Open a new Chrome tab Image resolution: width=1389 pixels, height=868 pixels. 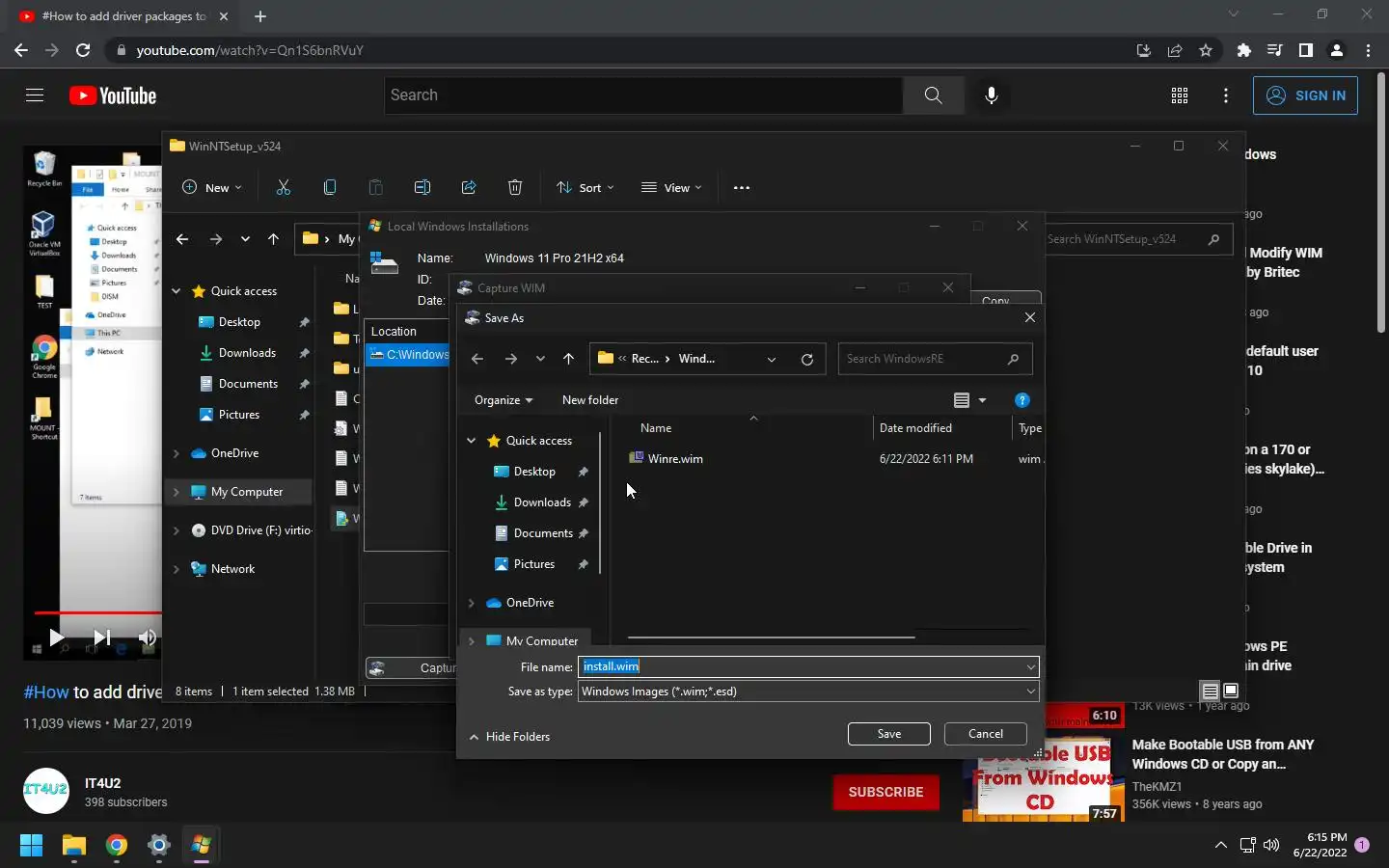(260, 16)
